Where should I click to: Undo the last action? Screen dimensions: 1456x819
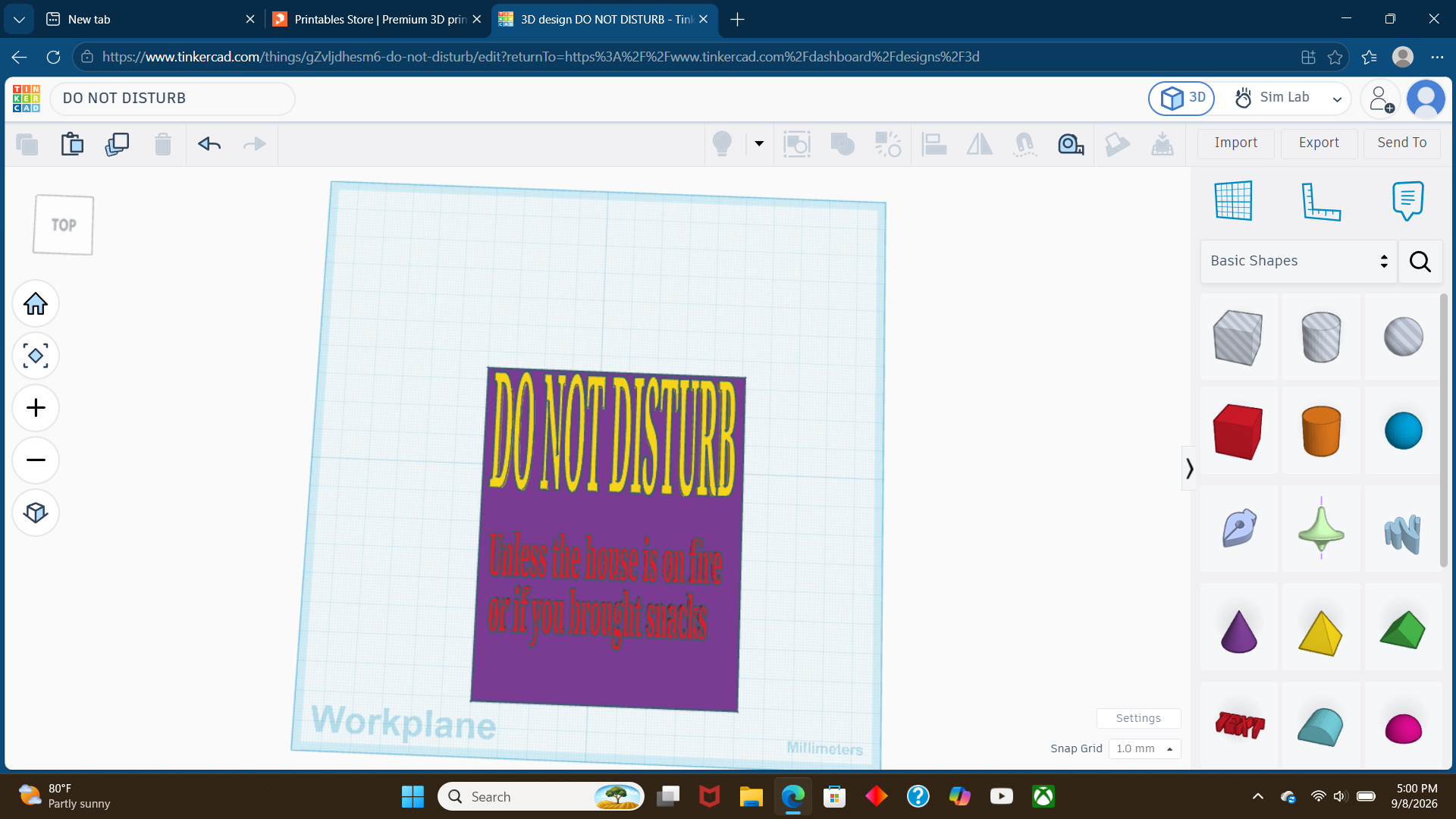click(x=209, y=144)
